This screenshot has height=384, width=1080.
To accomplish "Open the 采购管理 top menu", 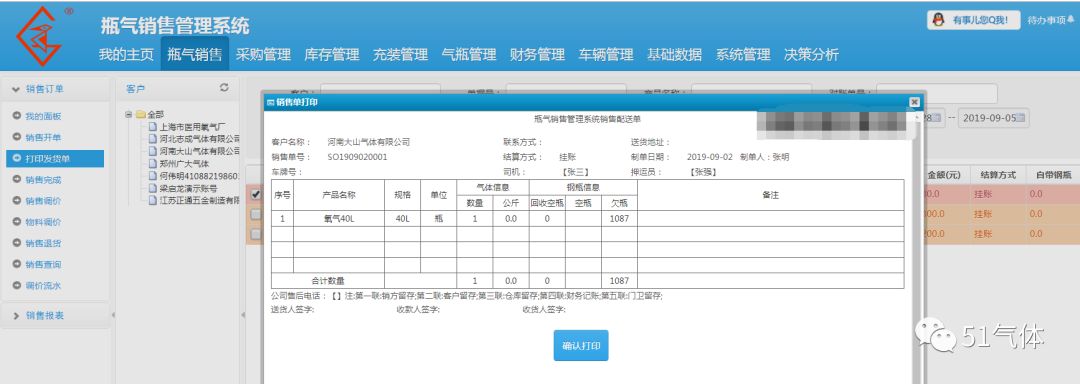I will (263, 54).
